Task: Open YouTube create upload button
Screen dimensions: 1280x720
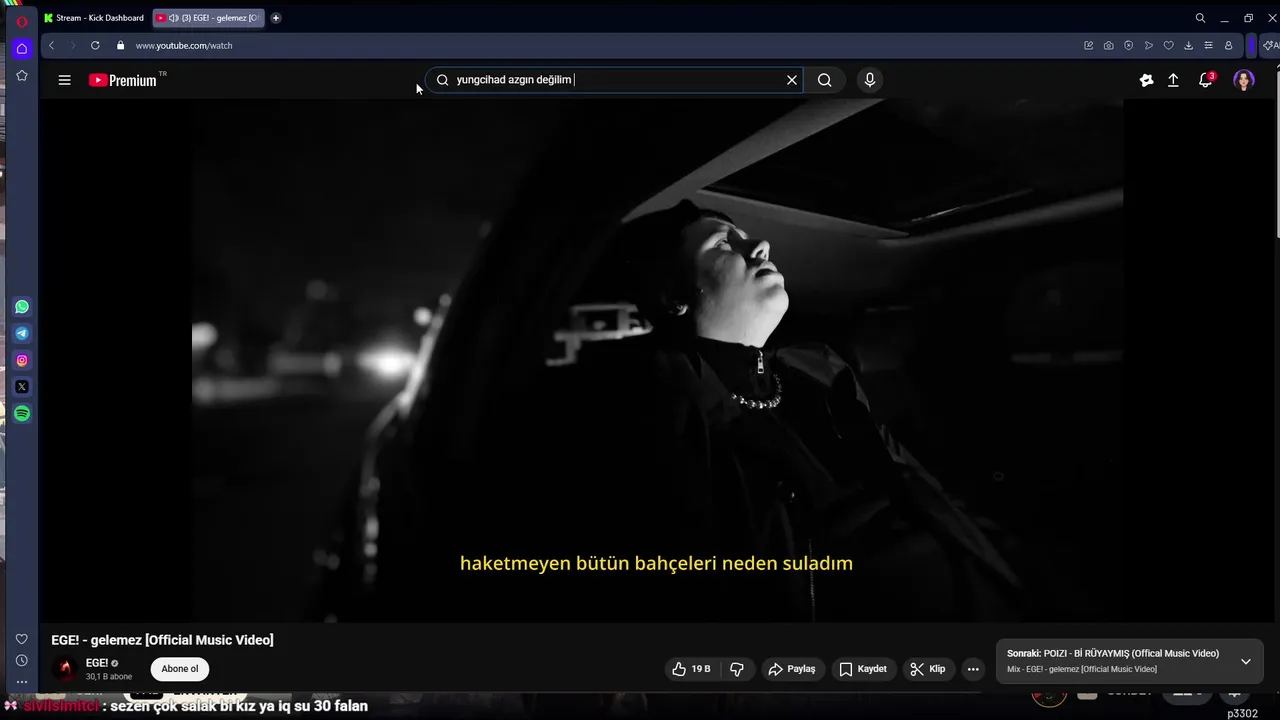Action: 1173,80
